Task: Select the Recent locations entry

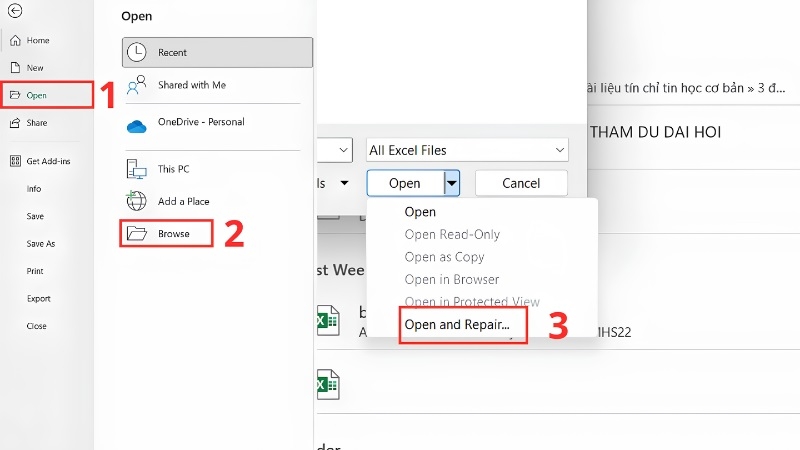Action: pos(217,52)
